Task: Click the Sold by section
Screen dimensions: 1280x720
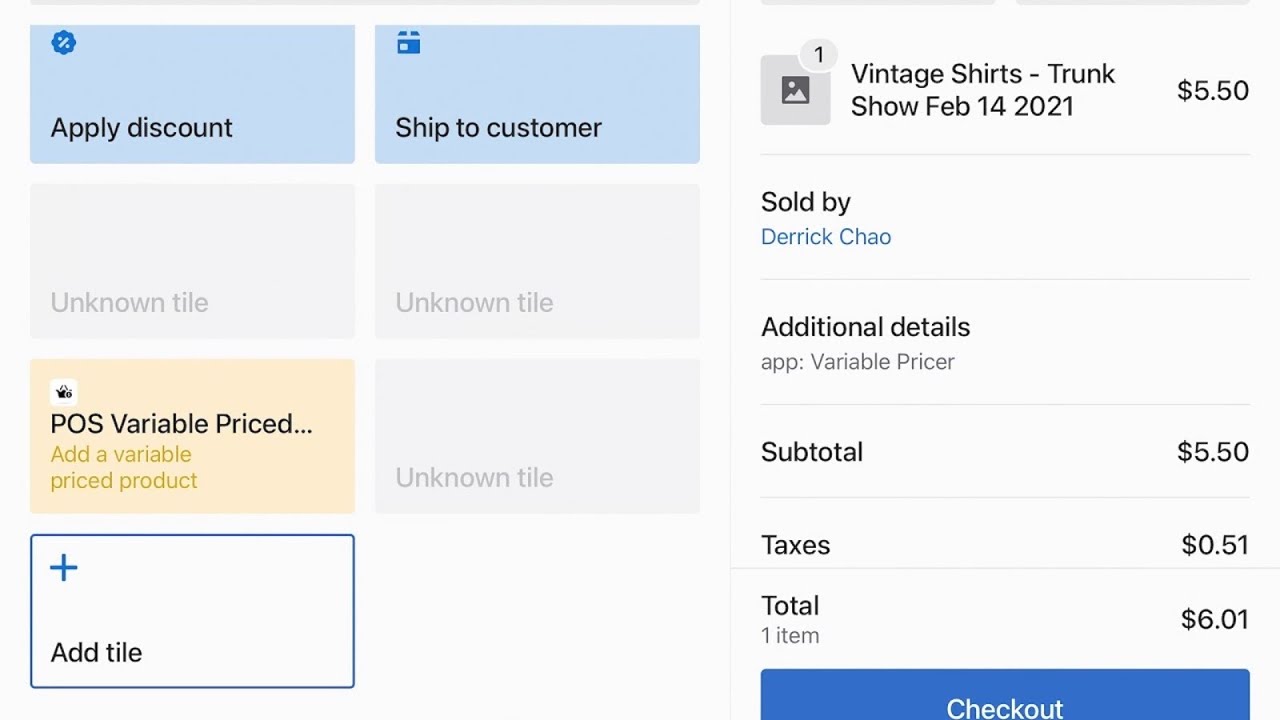Action: tap(1005, 218)
